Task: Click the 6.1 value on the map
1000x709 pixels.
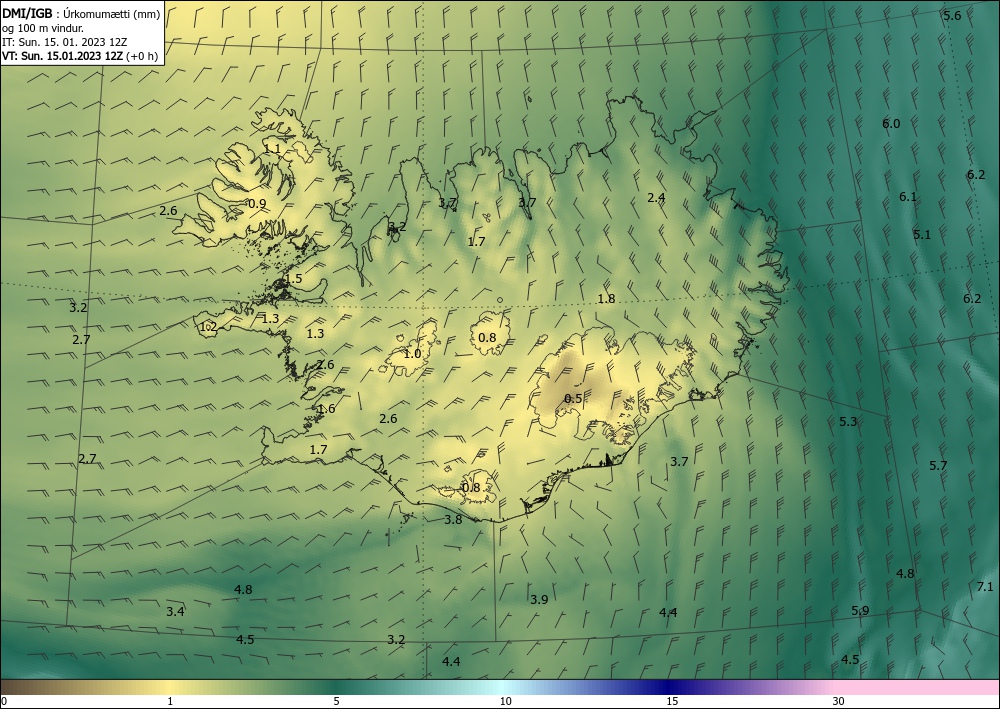Action: tap(908, 197)
